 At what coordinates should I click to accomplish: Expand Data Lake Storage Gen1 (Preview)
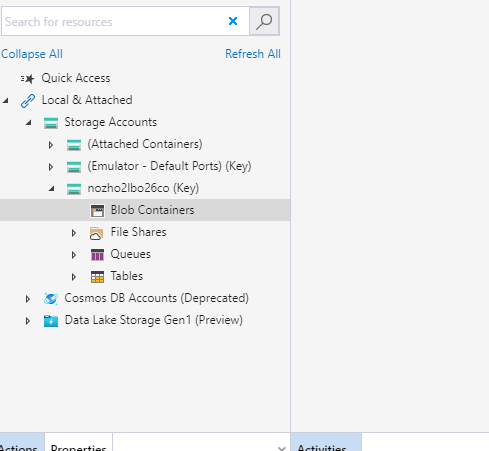tap(28, 321)
